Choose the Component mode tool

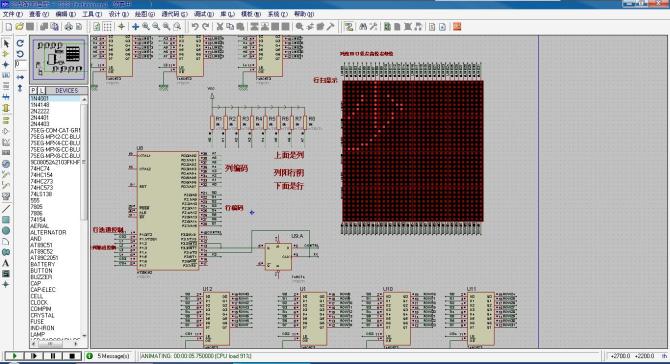pos(6,54)
